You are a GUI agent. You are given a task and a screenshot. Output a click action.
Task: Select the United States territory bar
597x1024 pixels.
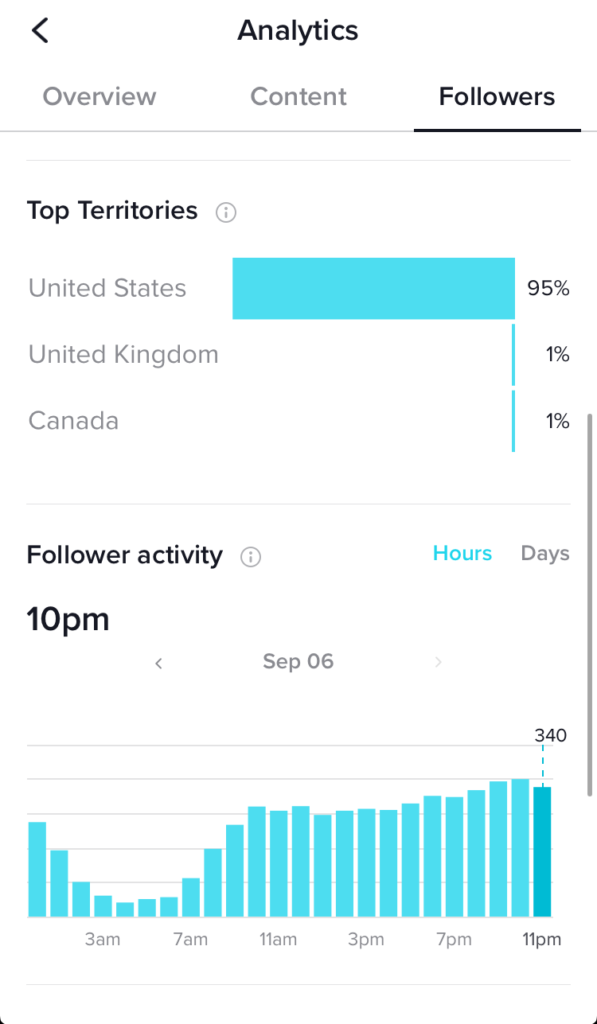(374, 289)
